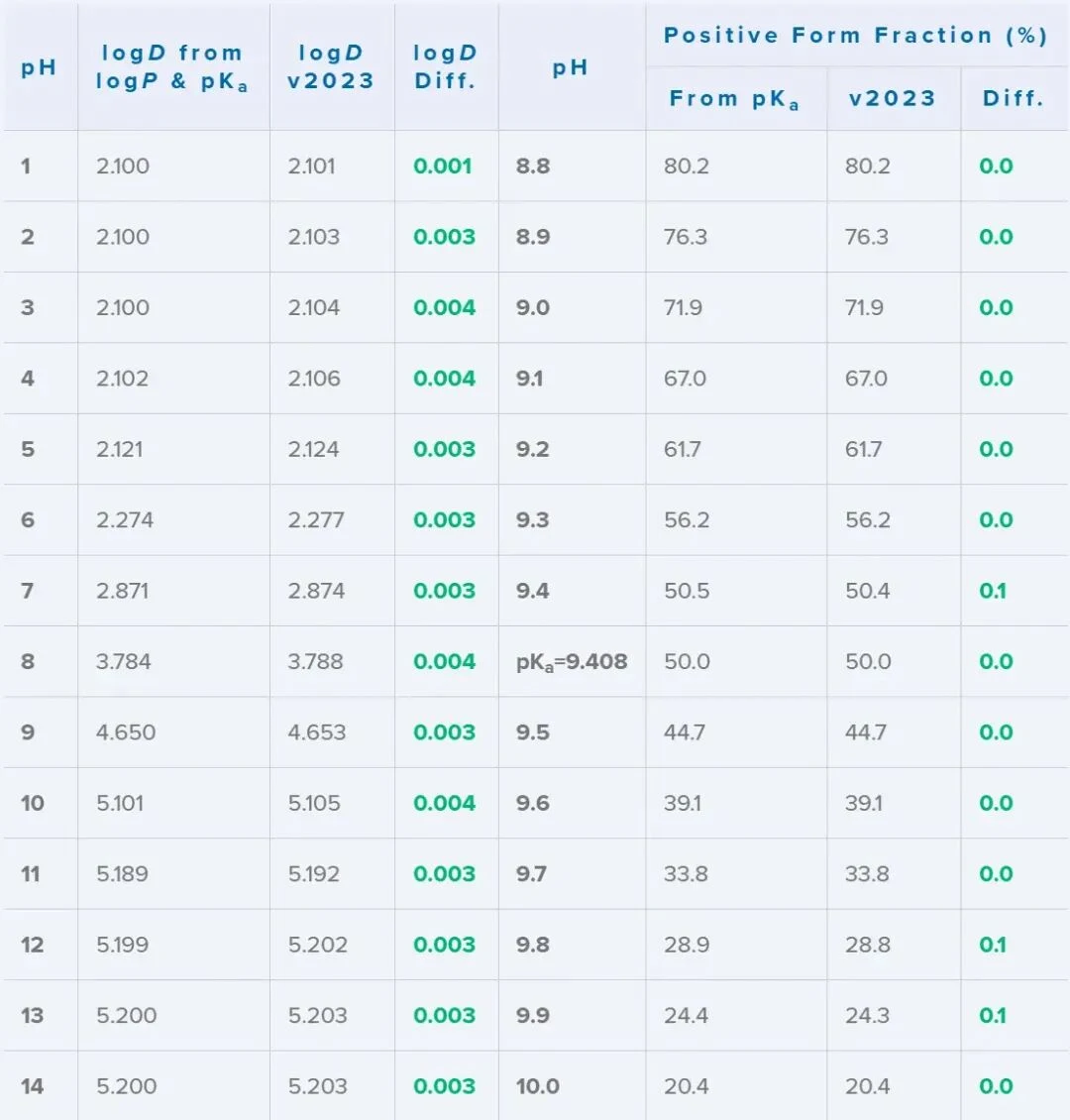Select the logD value 5.199
1070x1120 pixels.
(x=123, y=945)
